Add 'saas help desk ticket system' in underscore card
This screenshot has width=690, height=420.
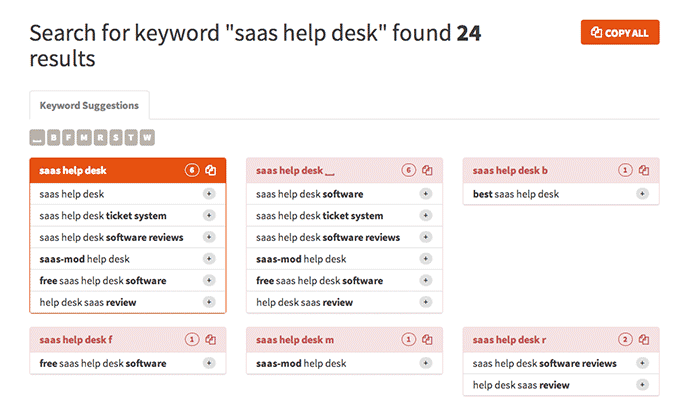(x=426, y=215)
